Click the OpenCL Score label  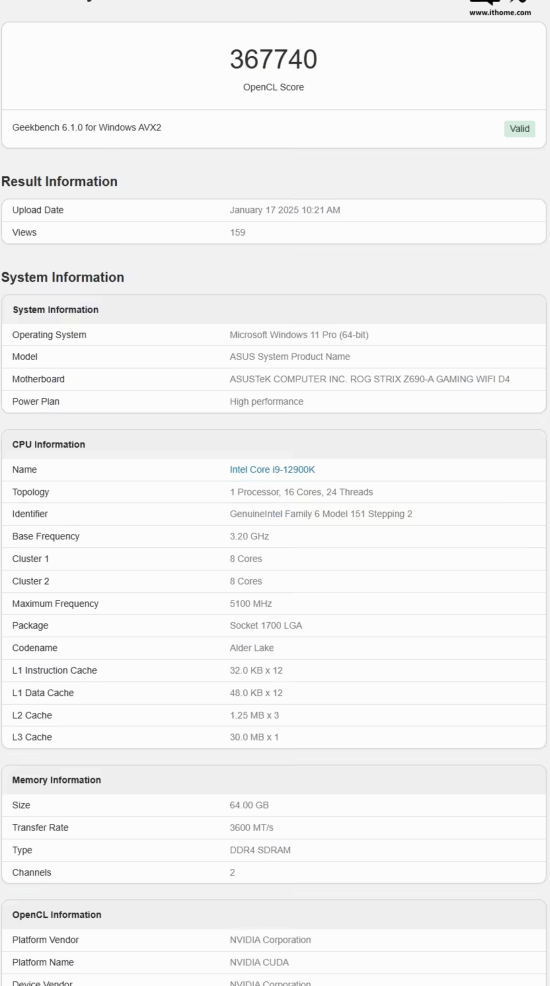(273, 87)
